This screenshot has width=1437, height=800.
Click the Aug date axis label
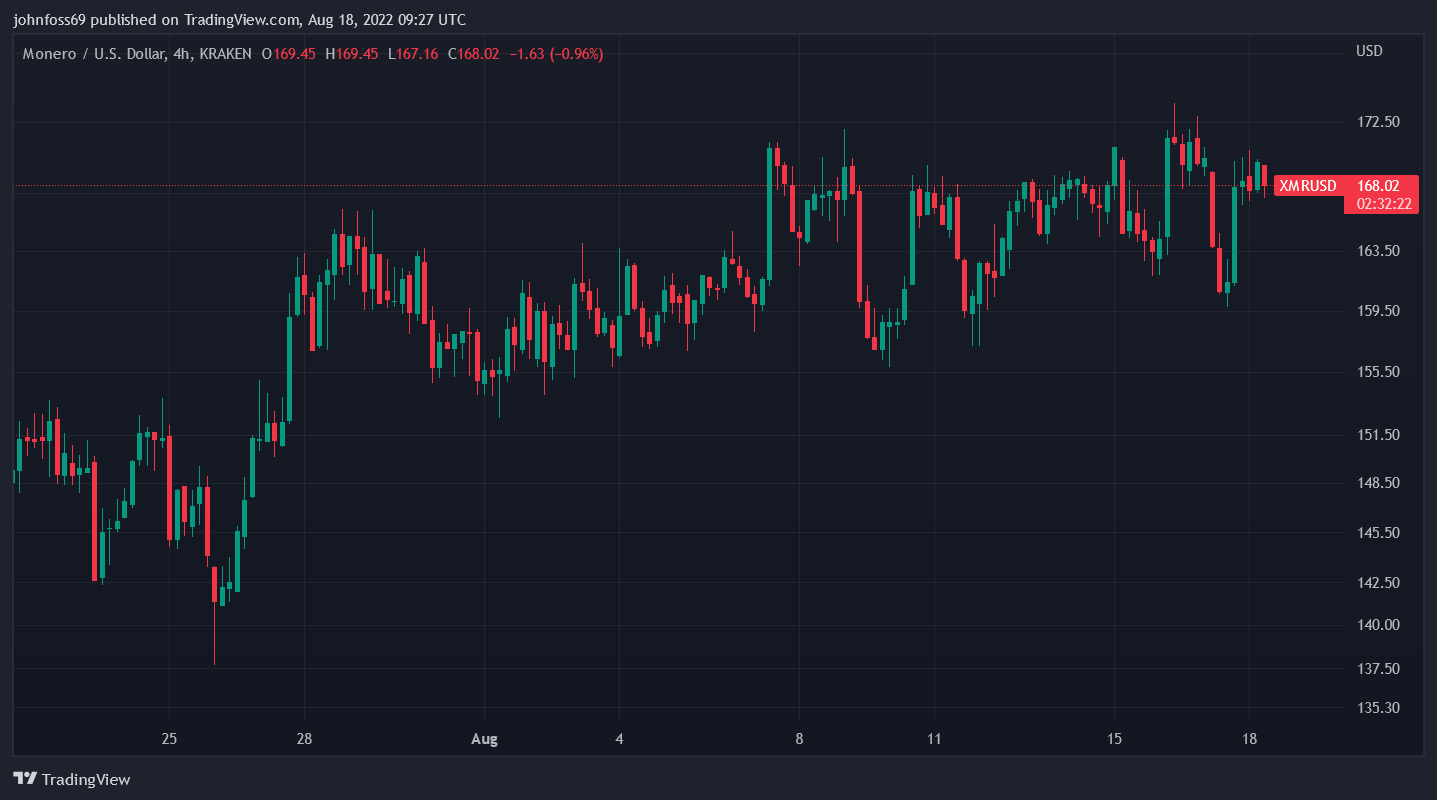coord(484,739)
